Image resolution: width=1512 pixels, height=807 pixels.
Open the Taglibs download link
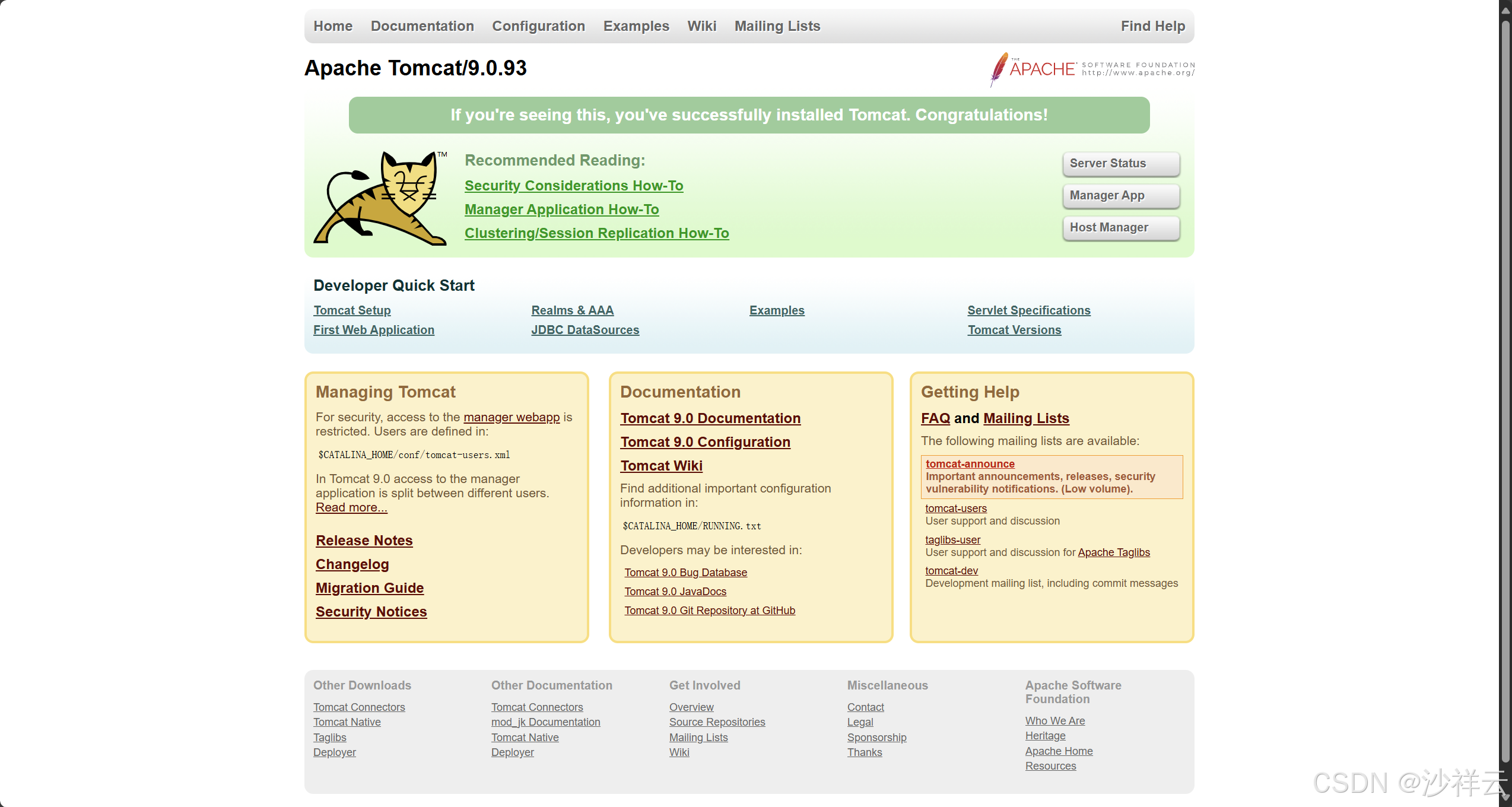[330, 738]
